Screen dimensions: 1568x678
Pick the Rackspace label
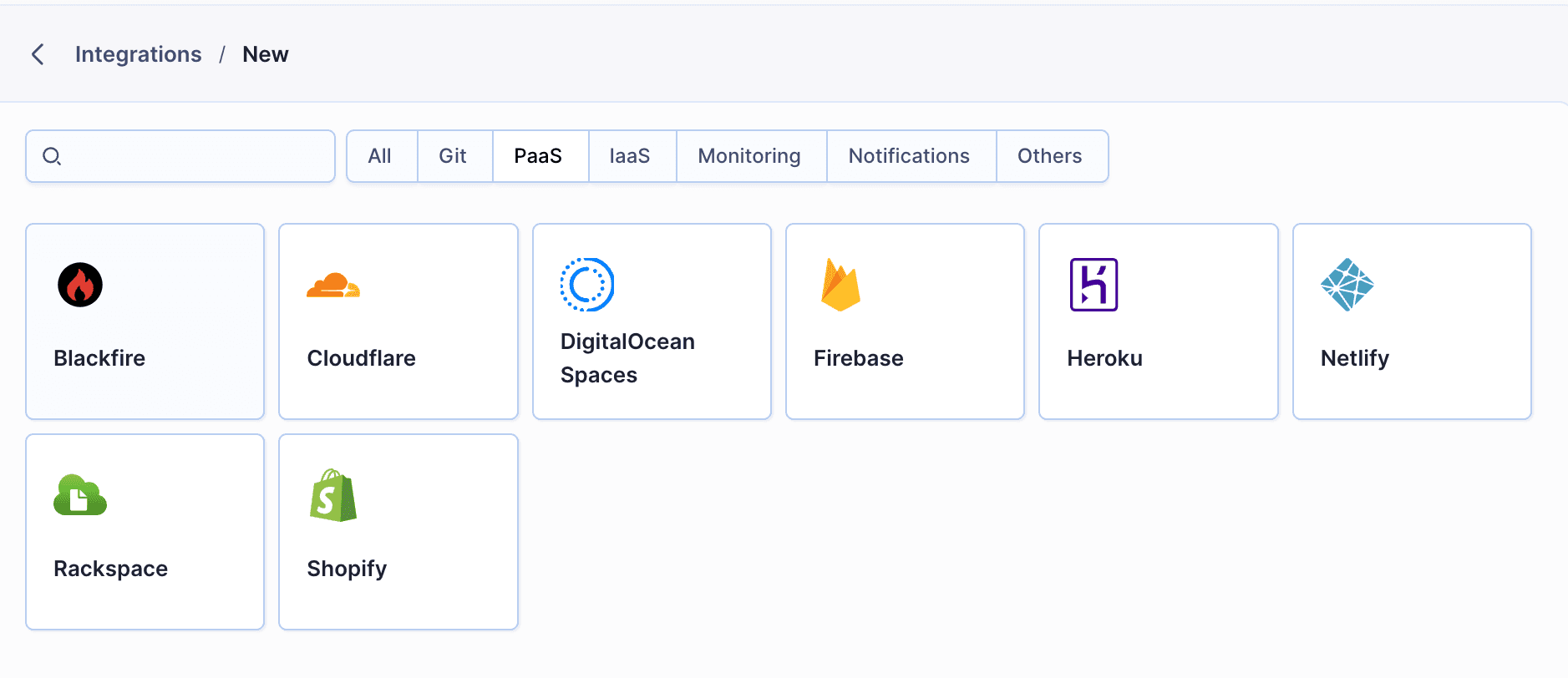[x=111, y=569]
